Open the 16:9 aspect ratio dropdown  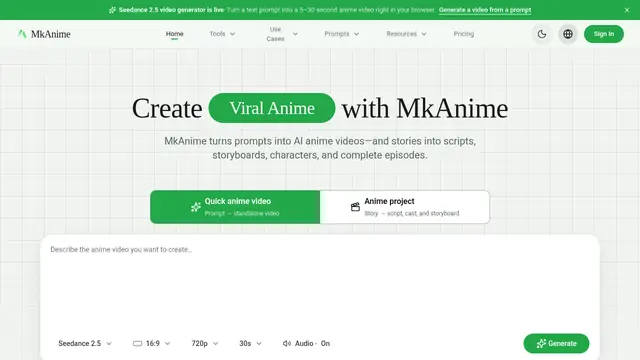(x=152, y=344)
